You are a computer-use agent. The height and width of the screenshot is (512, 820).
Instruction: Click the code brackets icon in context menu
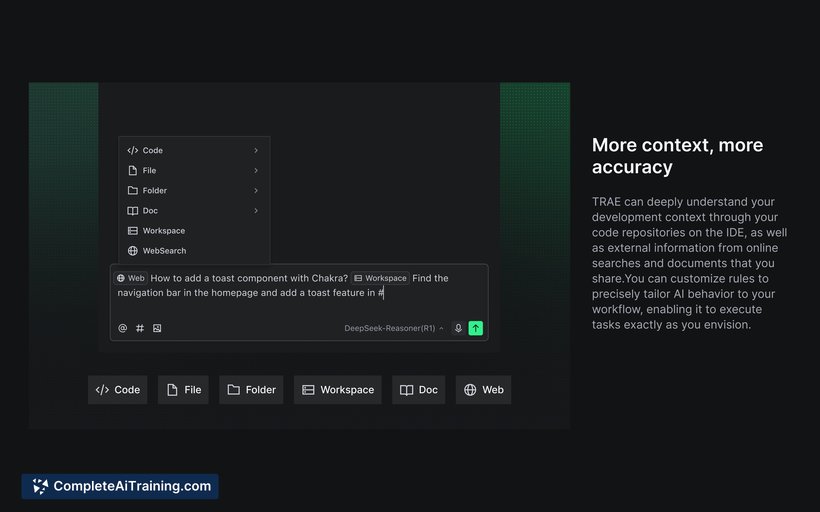pos(133,150)
